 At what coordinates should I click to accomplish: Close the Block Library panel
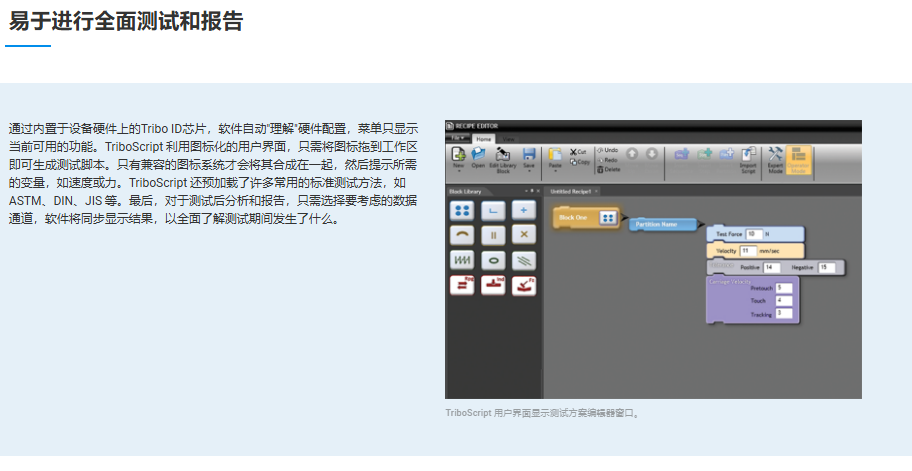(538, 191)
